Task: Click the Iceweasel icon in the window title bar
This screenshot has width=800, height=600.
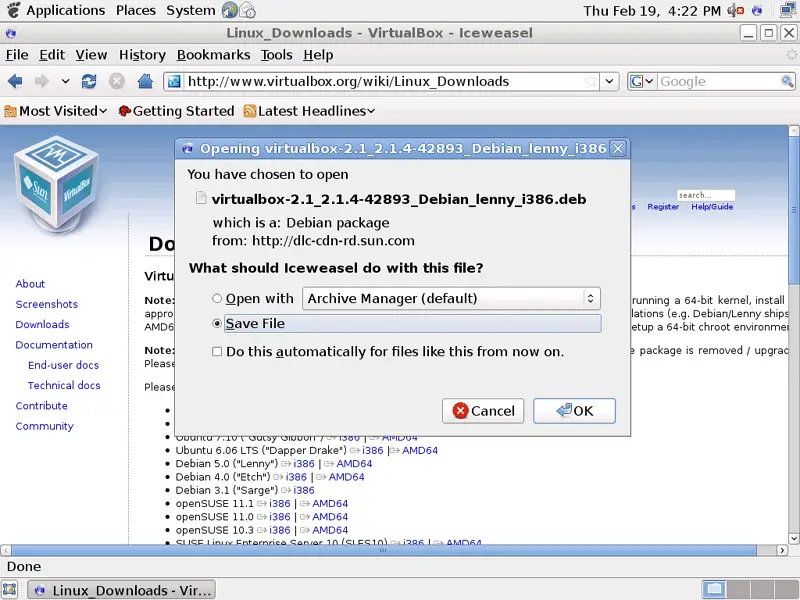Action: coord(11,33)
